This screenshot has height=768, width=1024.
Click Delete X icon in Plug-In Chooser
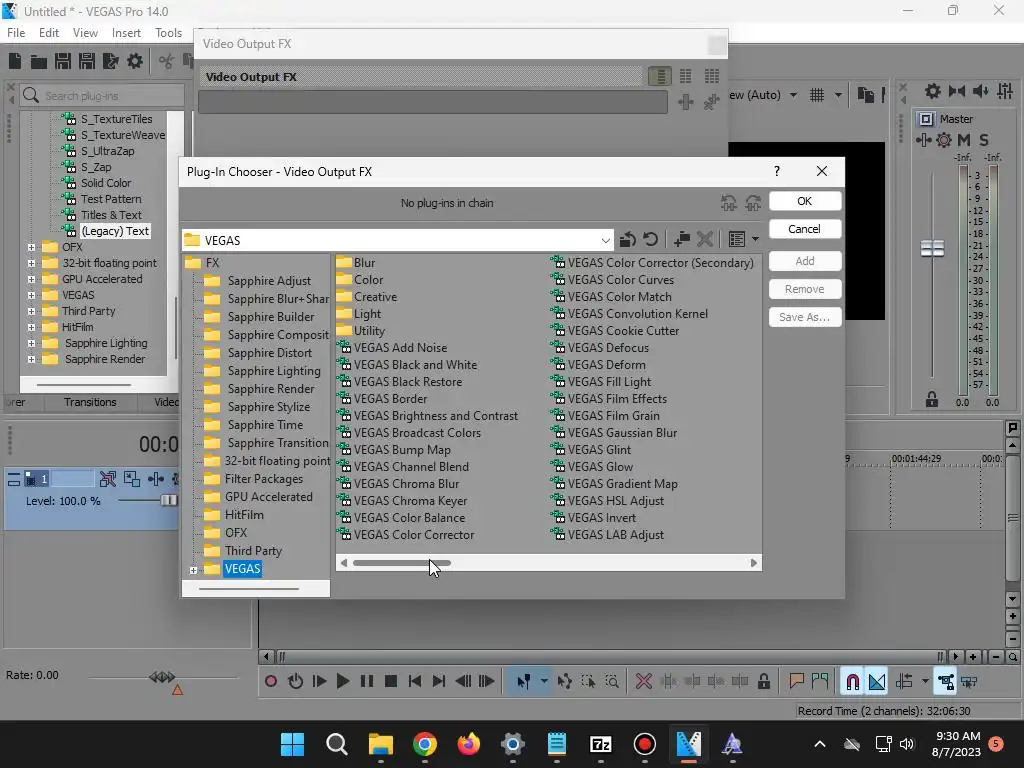click(x=705, y=240)
